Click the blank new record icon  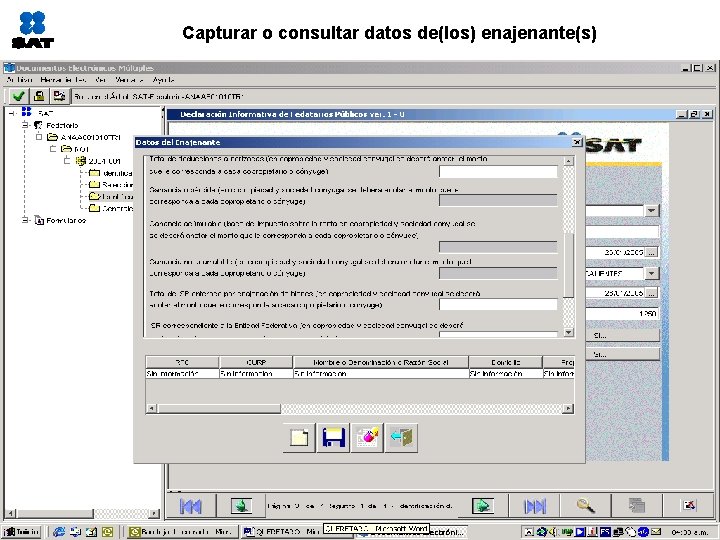pyautogui.click(x=299, y=438)
